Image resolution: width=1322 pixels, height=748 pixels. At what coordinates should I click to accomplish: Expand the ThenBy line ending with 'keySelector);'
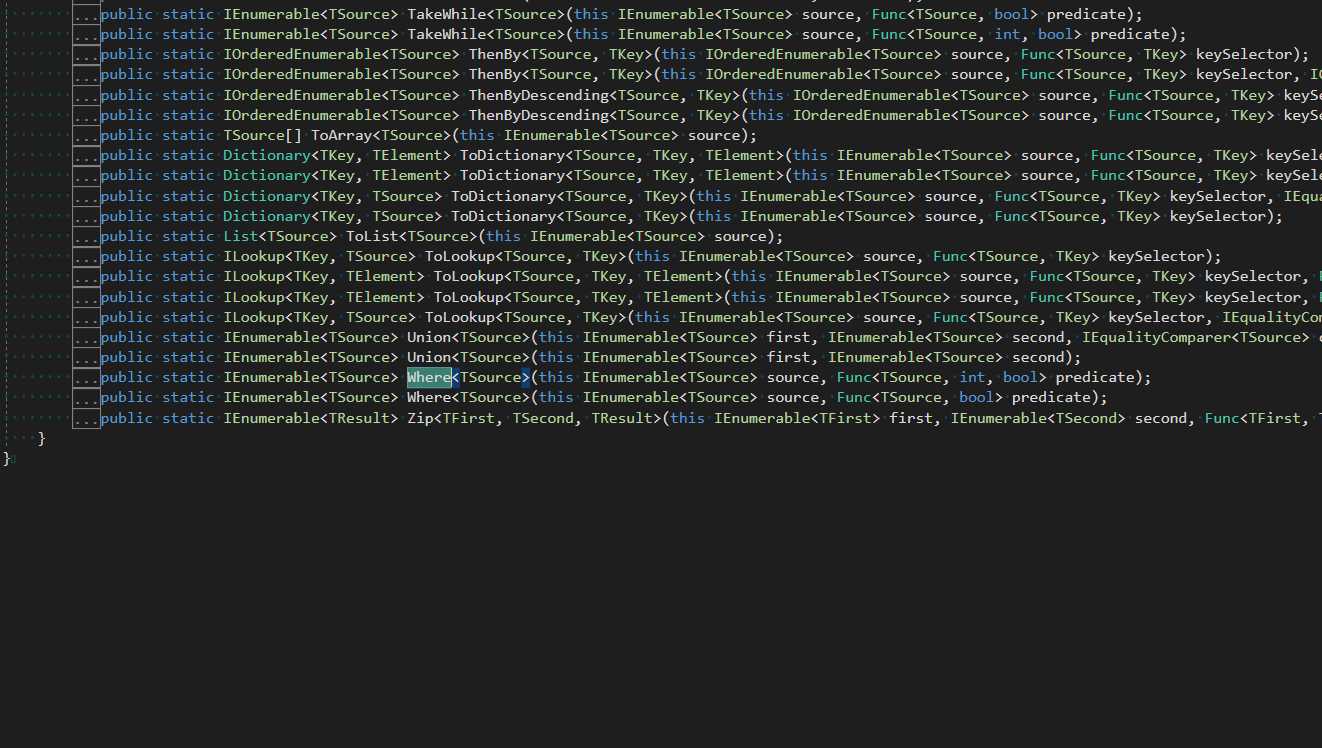tap(86, 55)
